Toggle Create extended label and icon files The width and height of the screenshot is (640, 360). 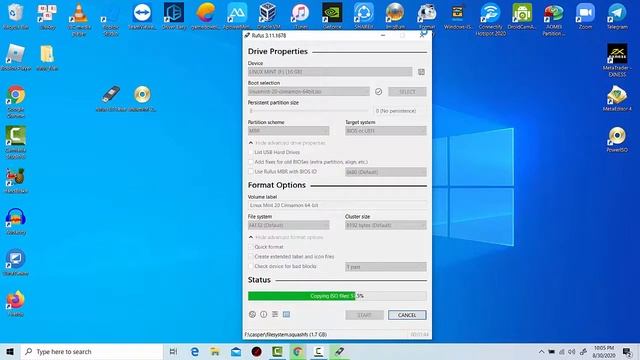pyautogui.click(x=251, y=257)
